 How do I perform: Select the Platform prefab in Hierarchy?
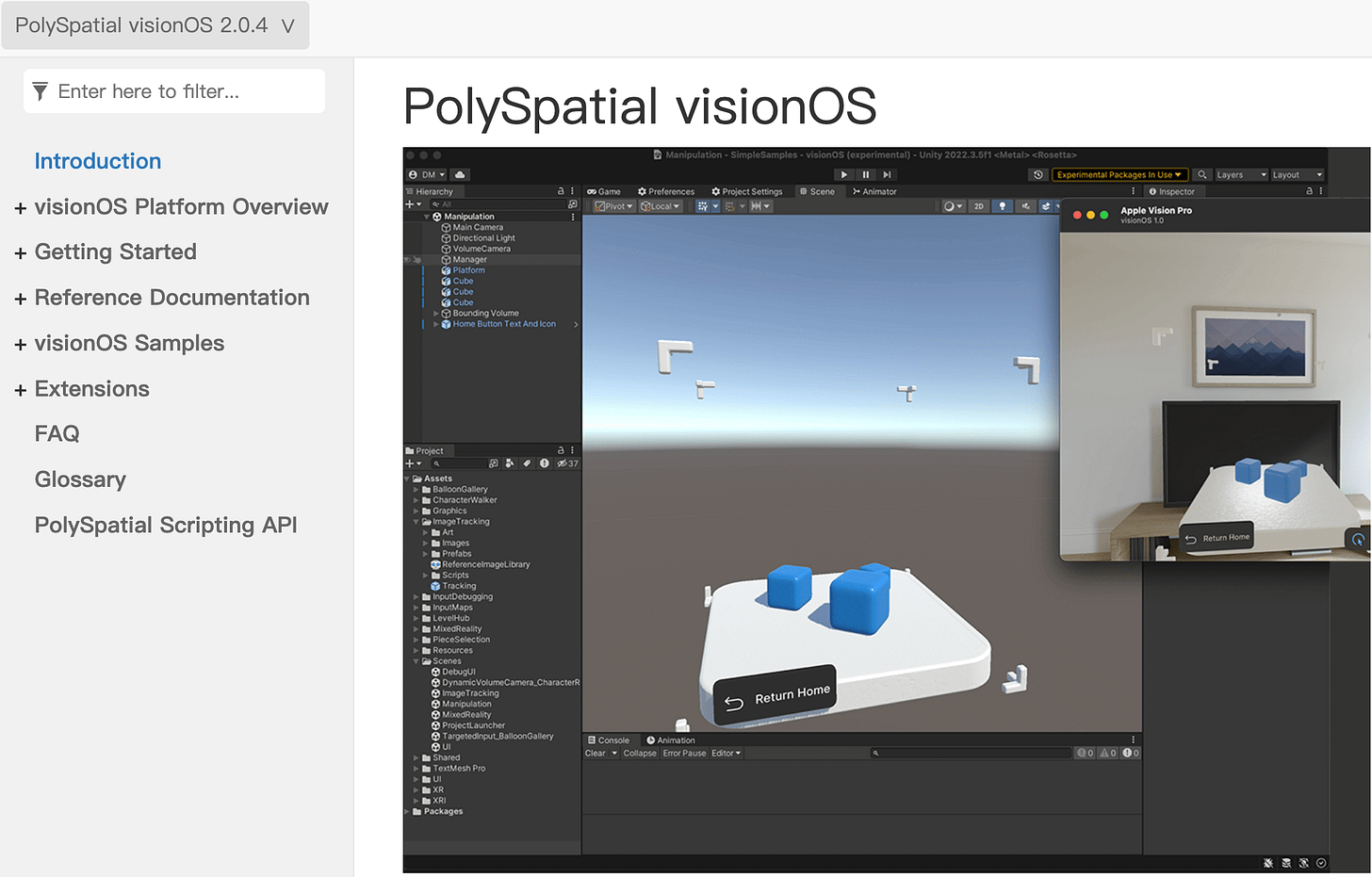(x=463, y=270)
